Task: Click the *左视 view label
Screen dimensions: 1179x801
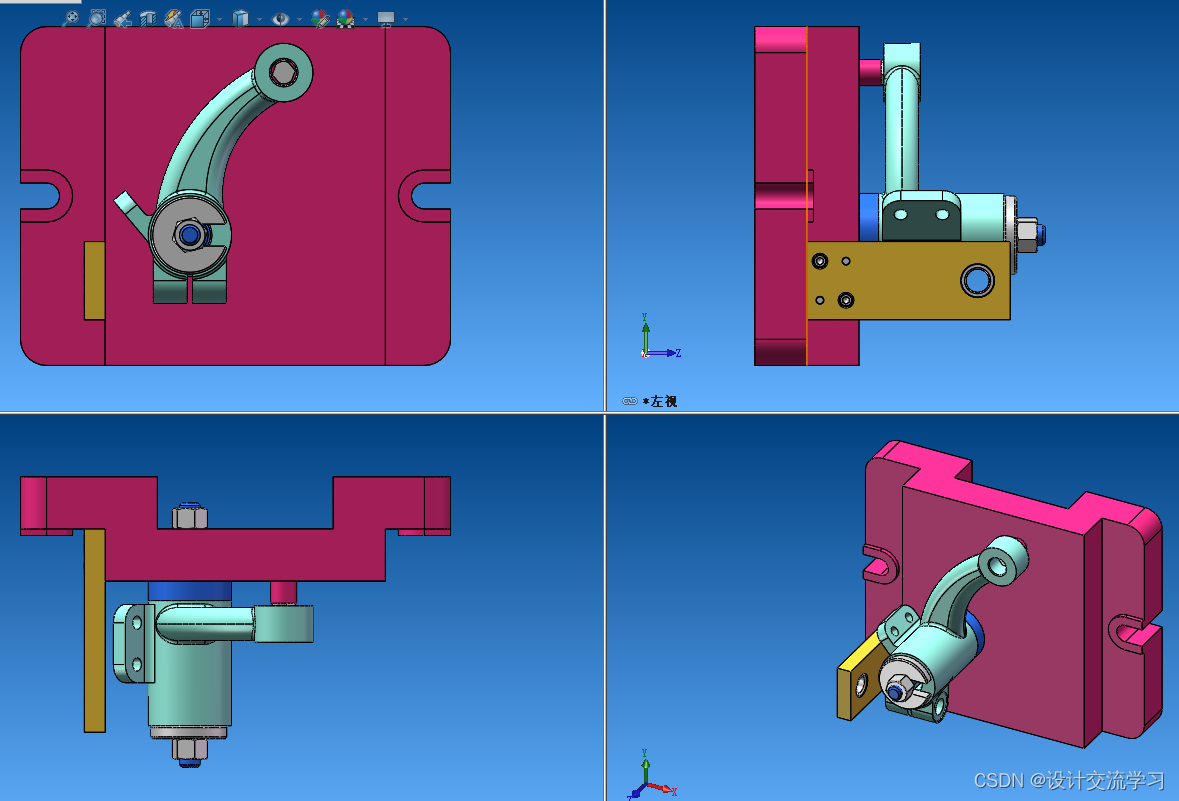Action: coord(660,401)
